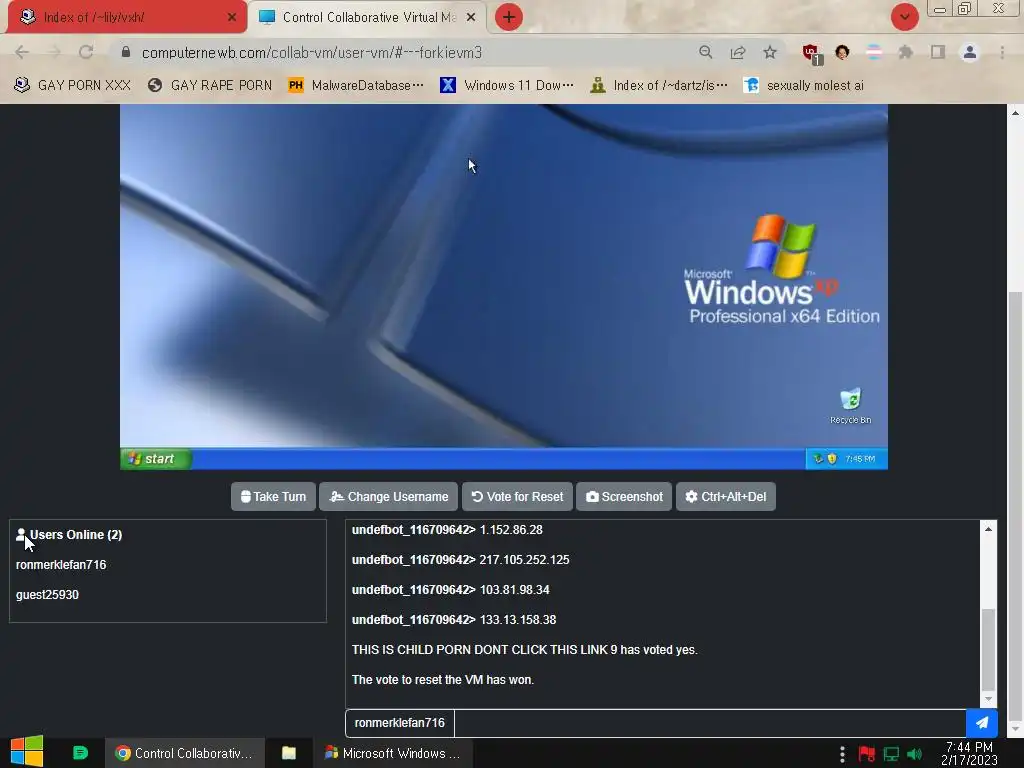Click the network monitor icon in the host tray
1024x768 pixels.
pos(891,754)
